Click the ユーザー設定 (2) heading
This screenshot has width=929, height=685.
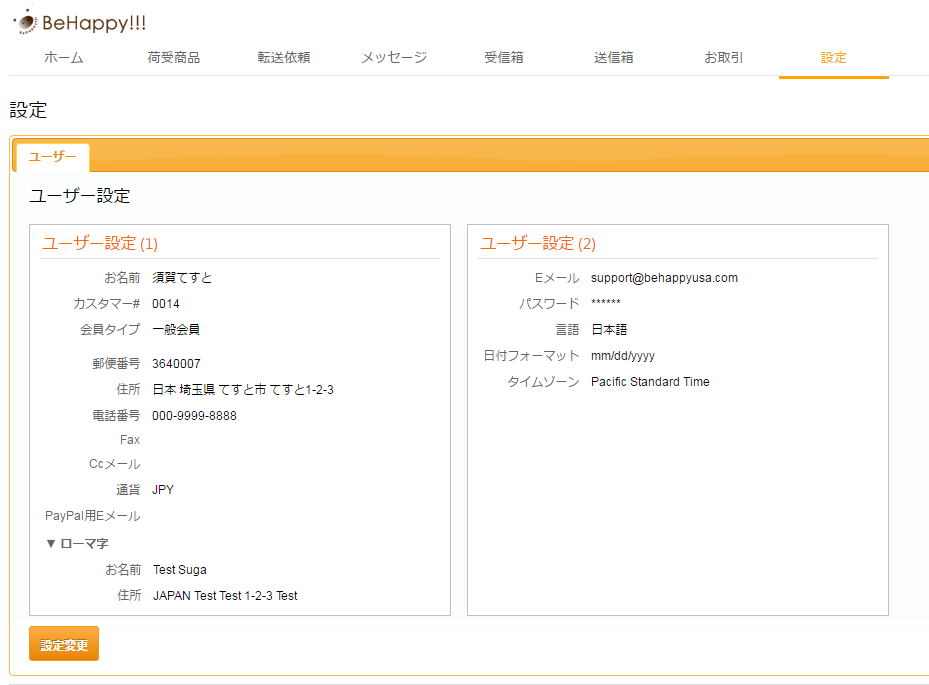(x=538, y=243)
